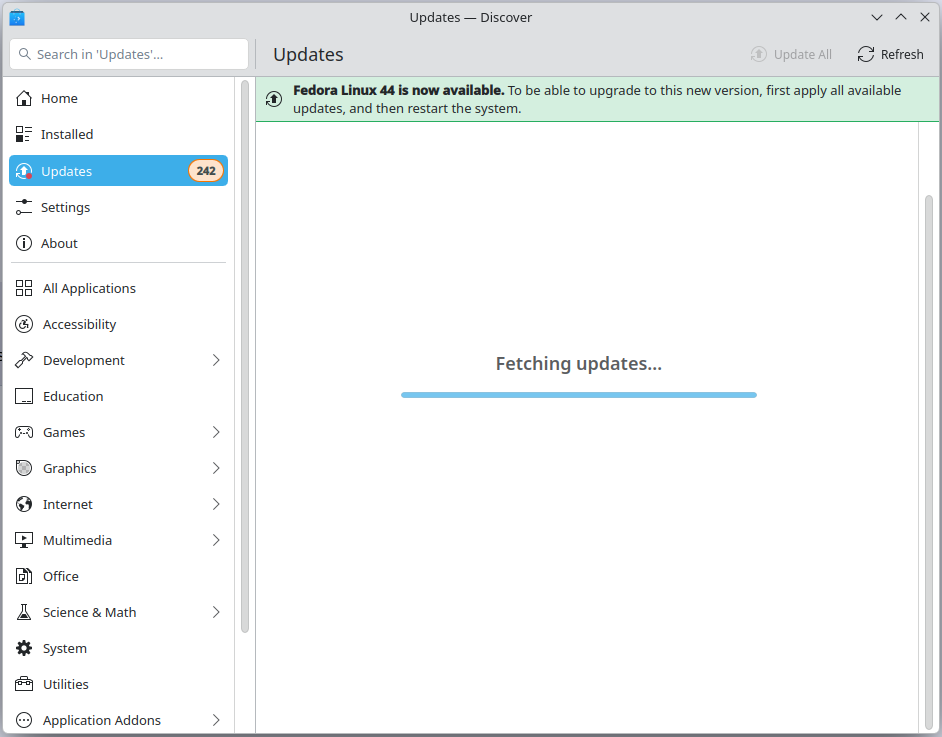942x737 pixels.
Task: Open the Home page label
Action: click(x=59, y=99)
